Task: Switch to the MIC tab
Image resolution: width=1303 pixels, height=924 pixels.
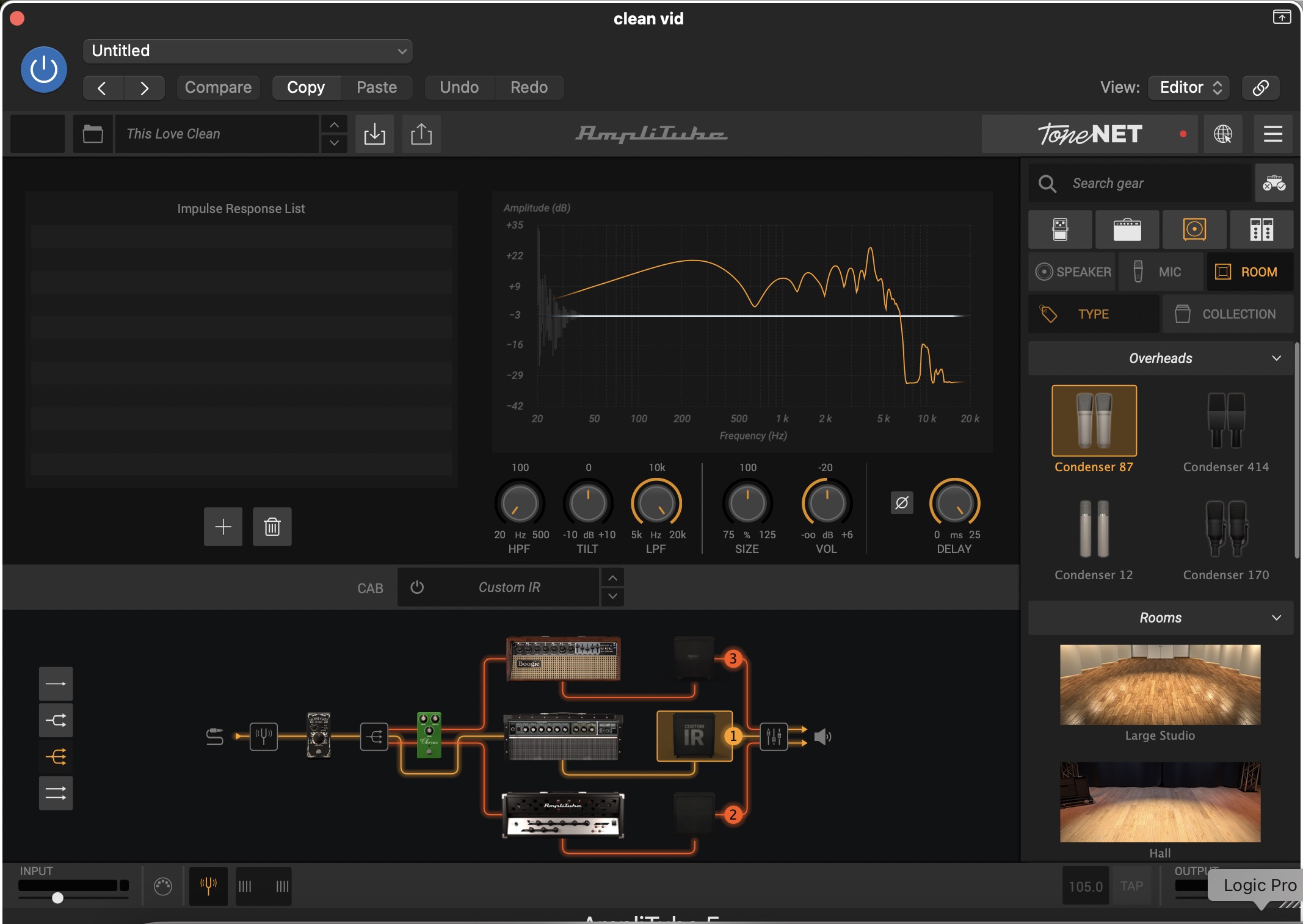Action: pos(1161,272)
